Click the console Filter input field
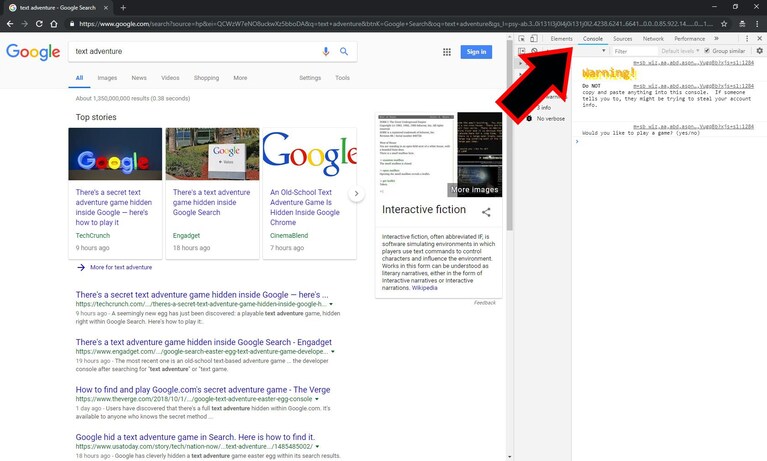Screen dimensions: 767x461 (x=633, y=51)
